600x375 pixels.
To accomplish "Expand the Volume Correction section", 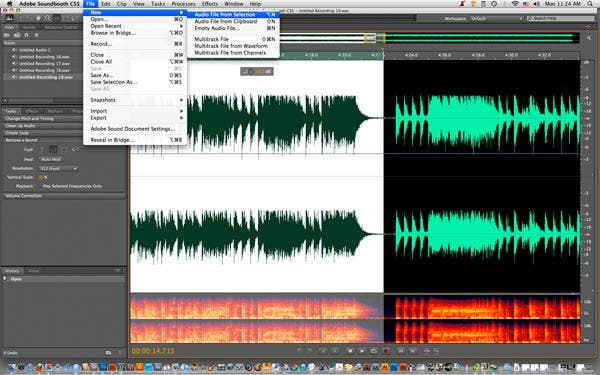I will pyautogui.click(x=64, y=196).
